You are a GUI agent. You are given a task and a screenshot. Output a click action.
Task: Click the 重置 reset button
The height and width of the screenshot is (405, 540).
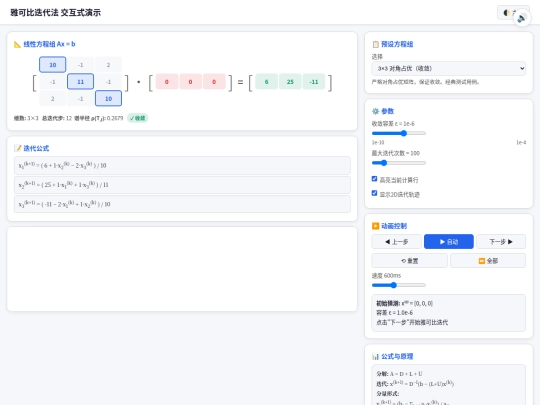click(x=409, y=261)
